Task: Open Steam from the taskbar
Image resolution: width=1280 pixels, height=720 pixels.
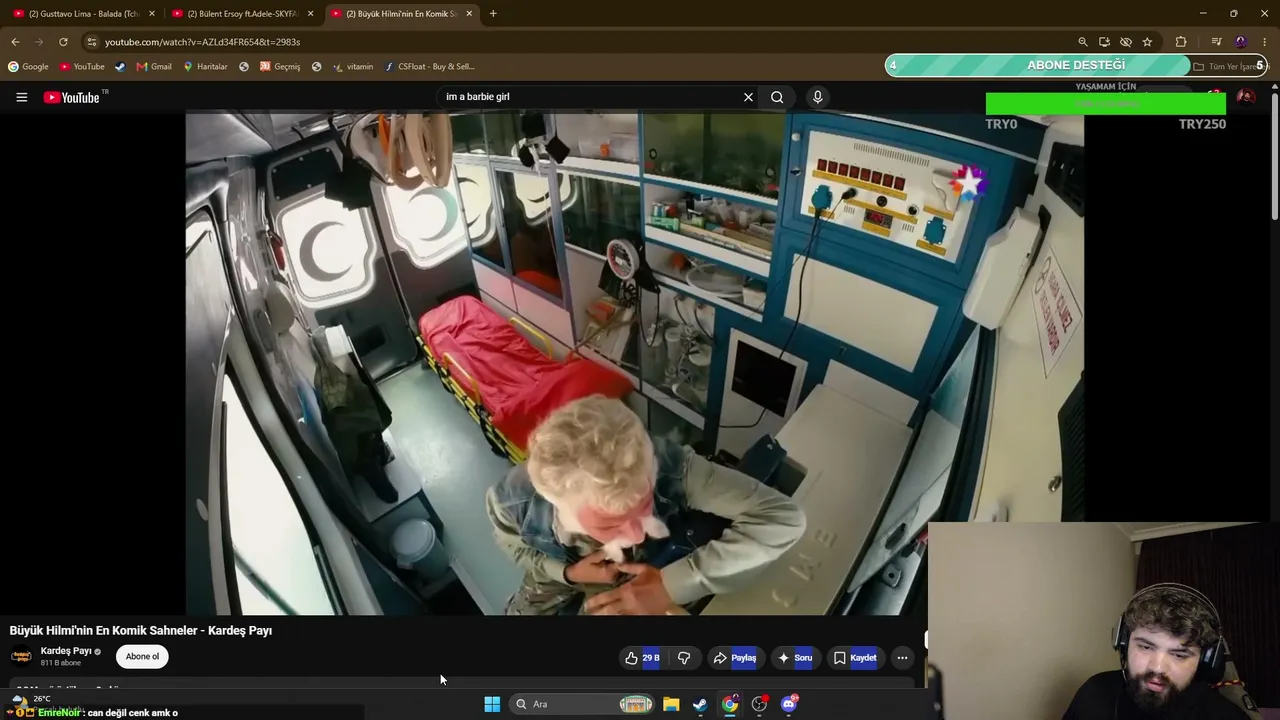Action: tap(700, 704)
